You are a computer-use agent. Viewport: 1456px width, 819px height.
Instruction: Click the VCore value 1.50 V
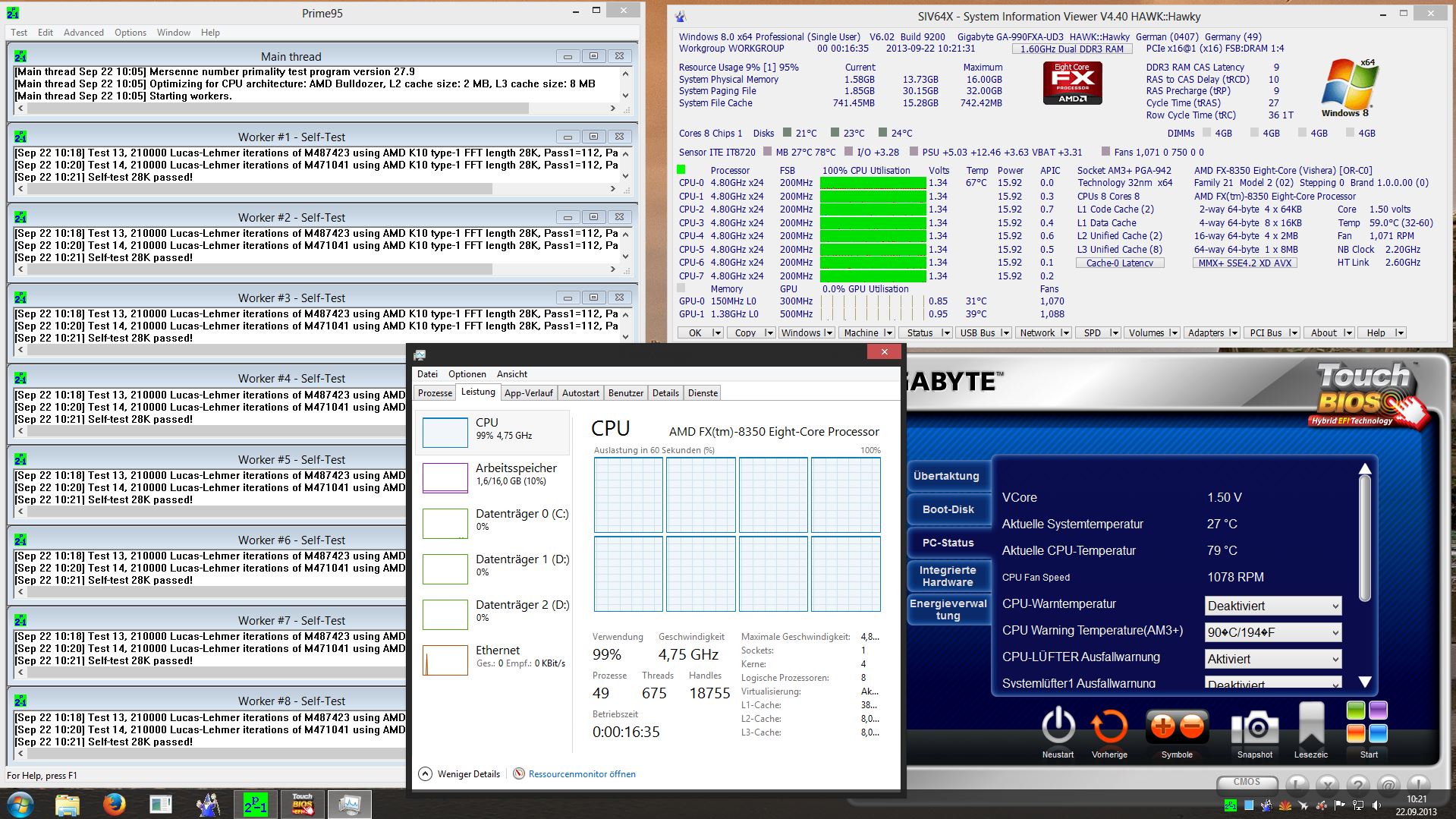[1225, 497]
